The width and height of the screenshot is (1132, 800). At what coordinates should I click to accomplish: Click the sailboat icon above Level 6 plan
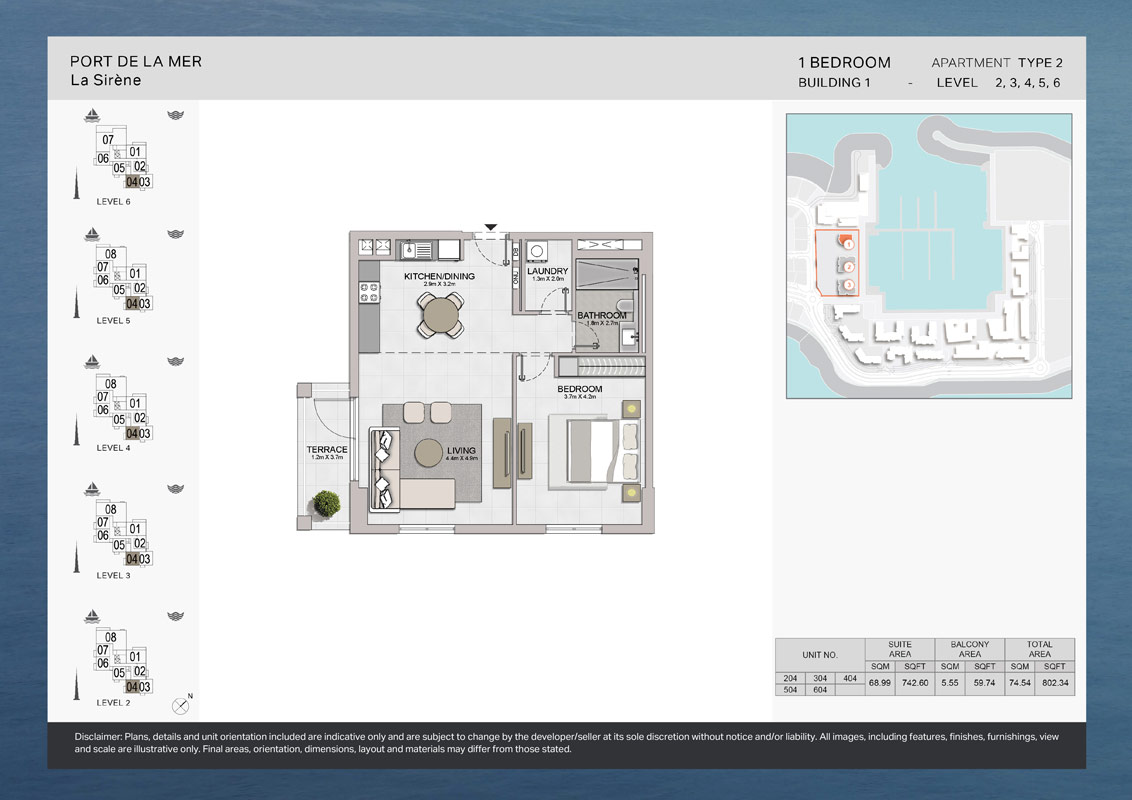click(x=92, y=114)
